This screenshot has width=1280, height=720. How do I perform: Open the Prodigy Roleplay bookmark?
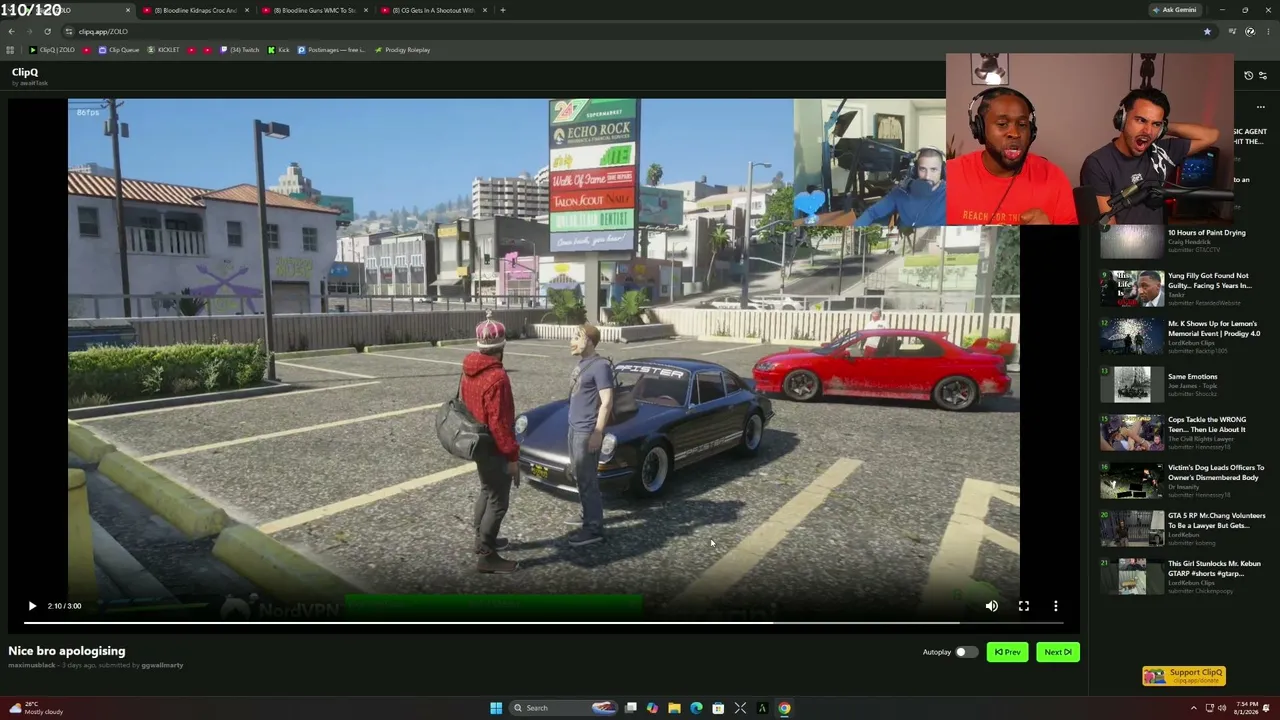pos(402,50)
